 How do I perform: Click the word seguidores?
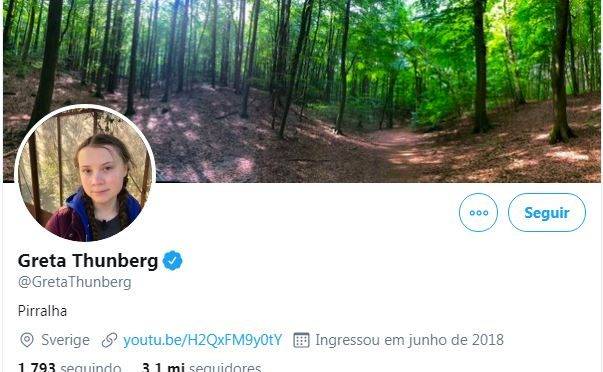(225, 367)
